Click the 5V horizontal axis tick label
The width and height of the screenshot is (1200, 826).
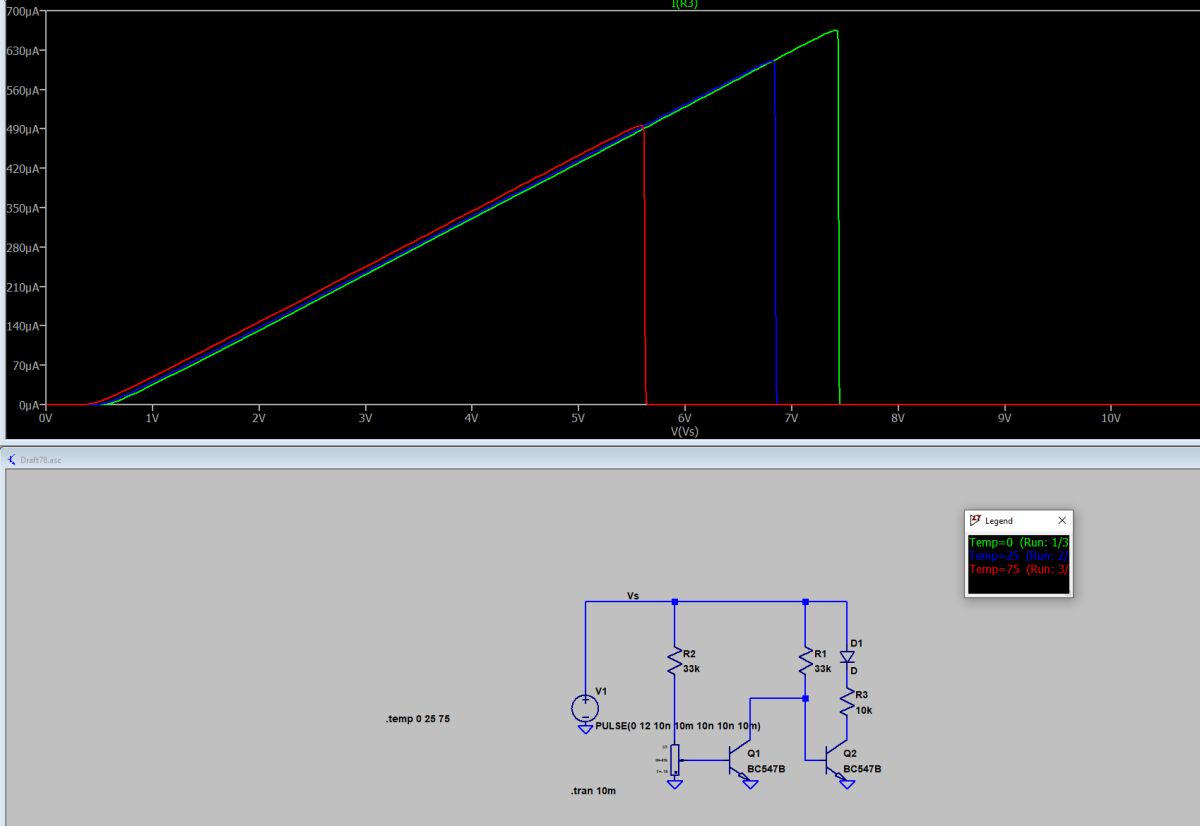point(578,419)
